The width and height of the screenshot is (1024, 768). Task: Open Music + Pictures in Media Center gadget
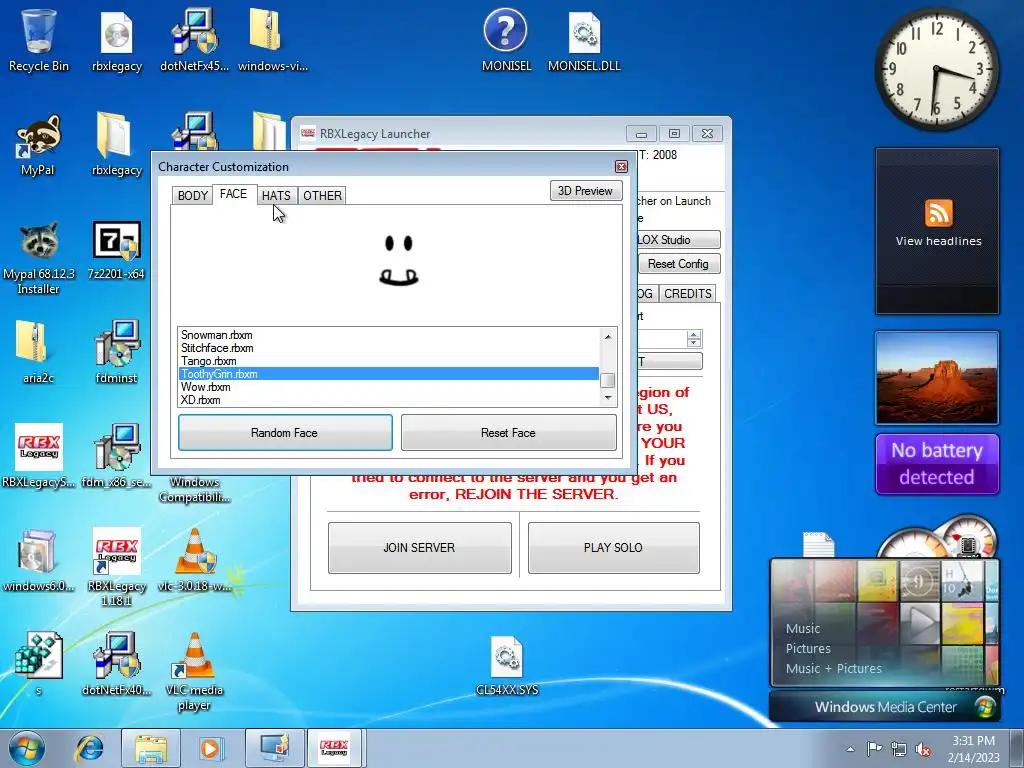(833, 669)
